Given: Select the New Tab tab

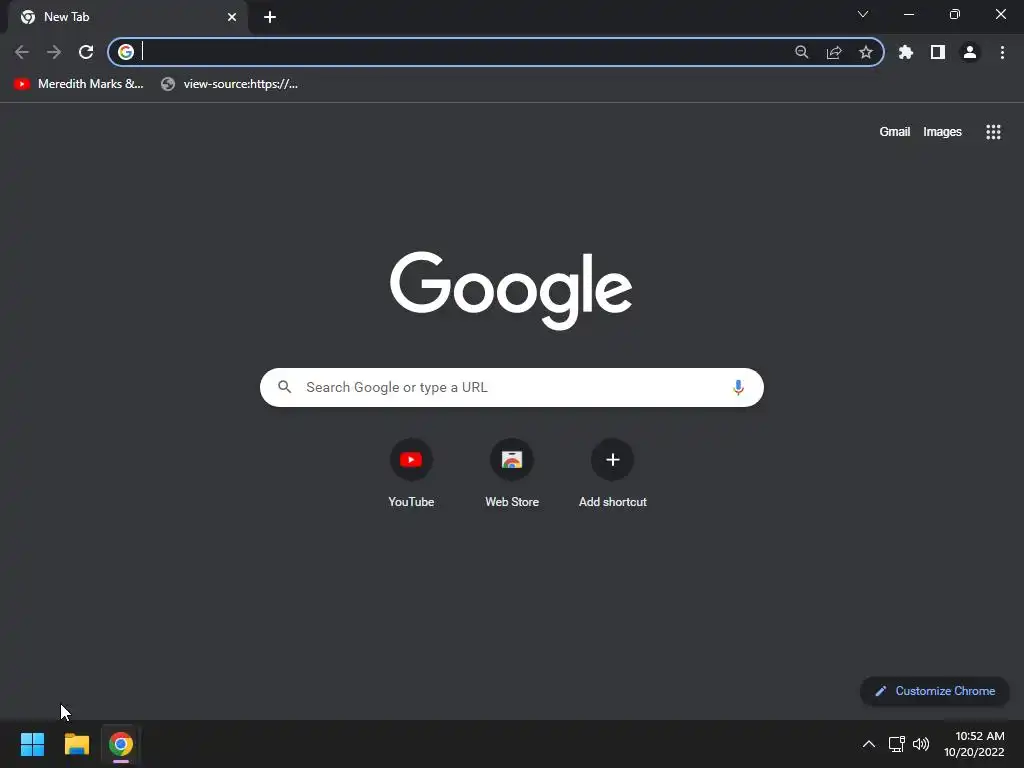Looking at the screenshot, I should pos(128,17).
